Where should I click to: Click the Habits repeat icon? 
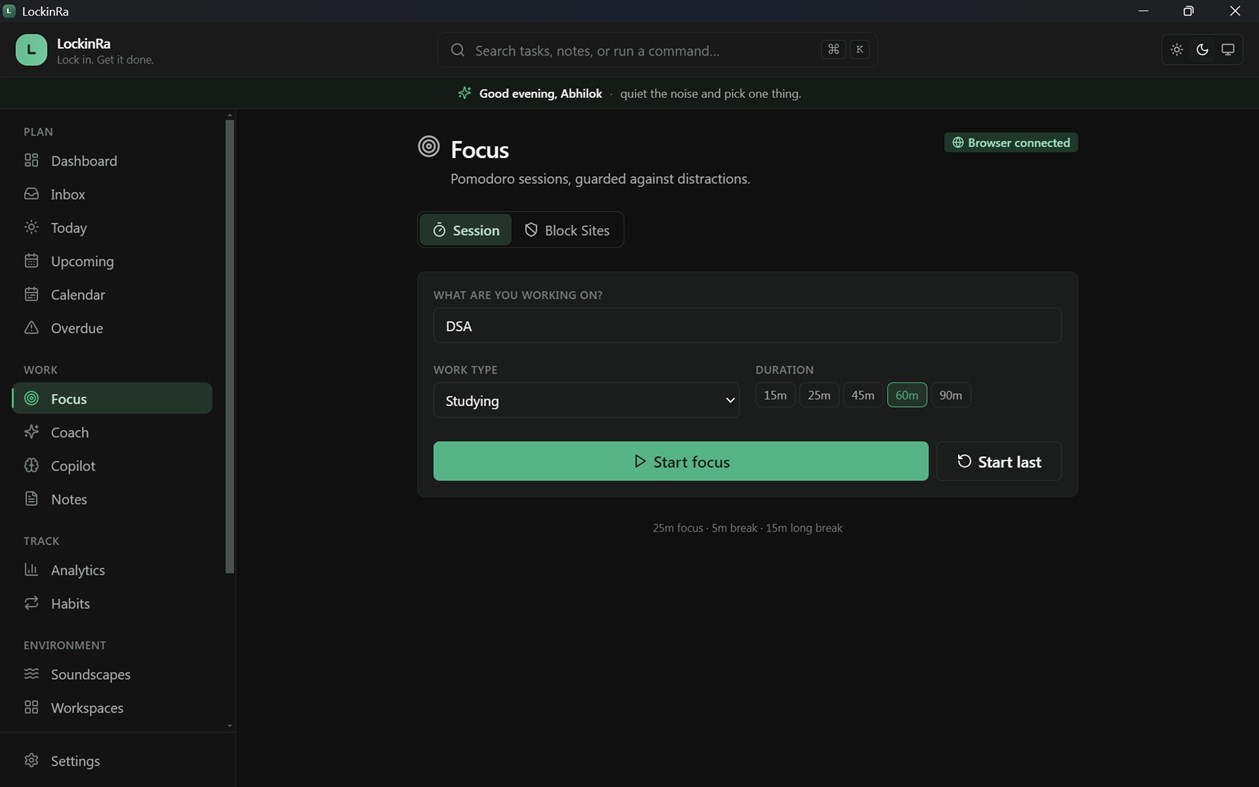31,603
